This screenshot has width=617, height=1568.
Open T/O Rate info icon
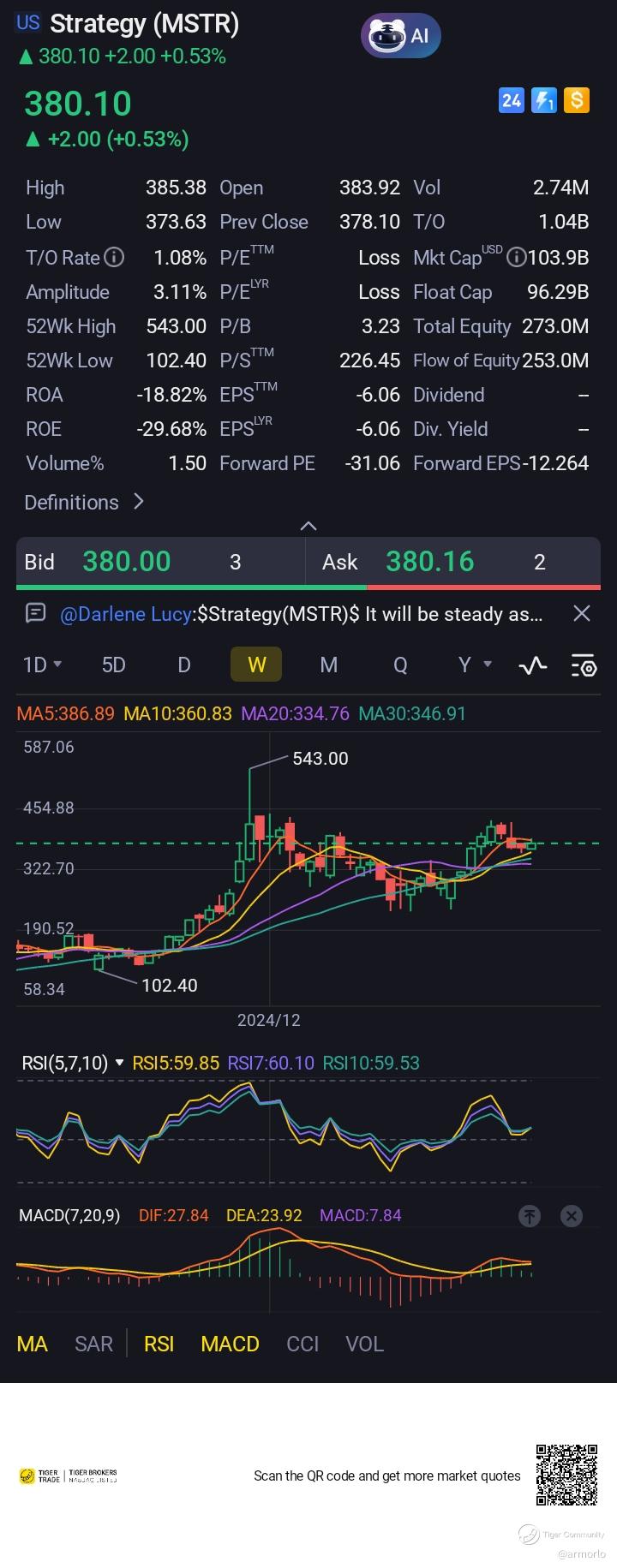coord(114,257)
